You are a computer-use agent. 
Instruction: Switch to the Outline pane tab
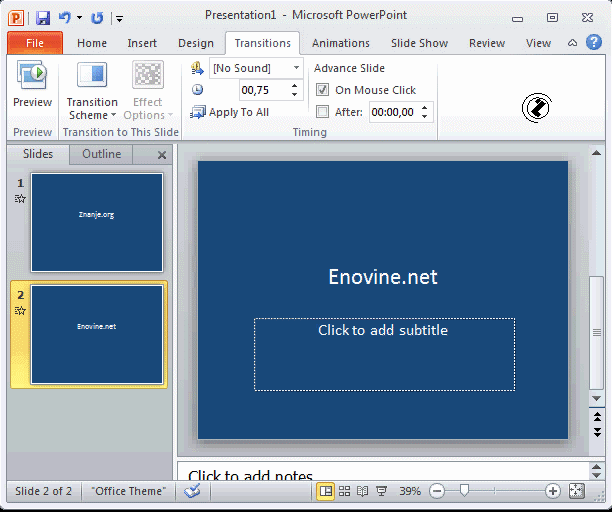pyautogui.click(x=101, y=154)
